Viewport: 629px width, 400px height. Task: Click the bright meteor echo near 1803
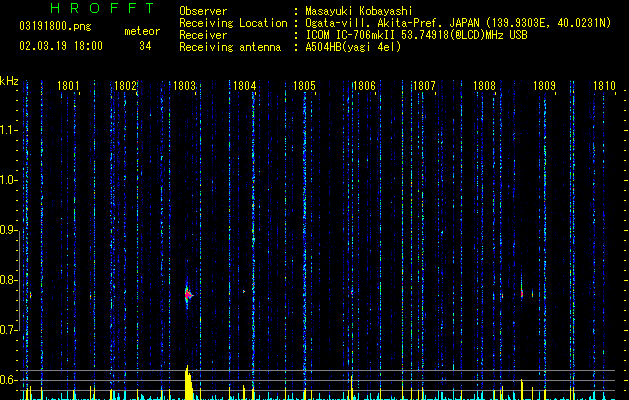tap(188, 295)
